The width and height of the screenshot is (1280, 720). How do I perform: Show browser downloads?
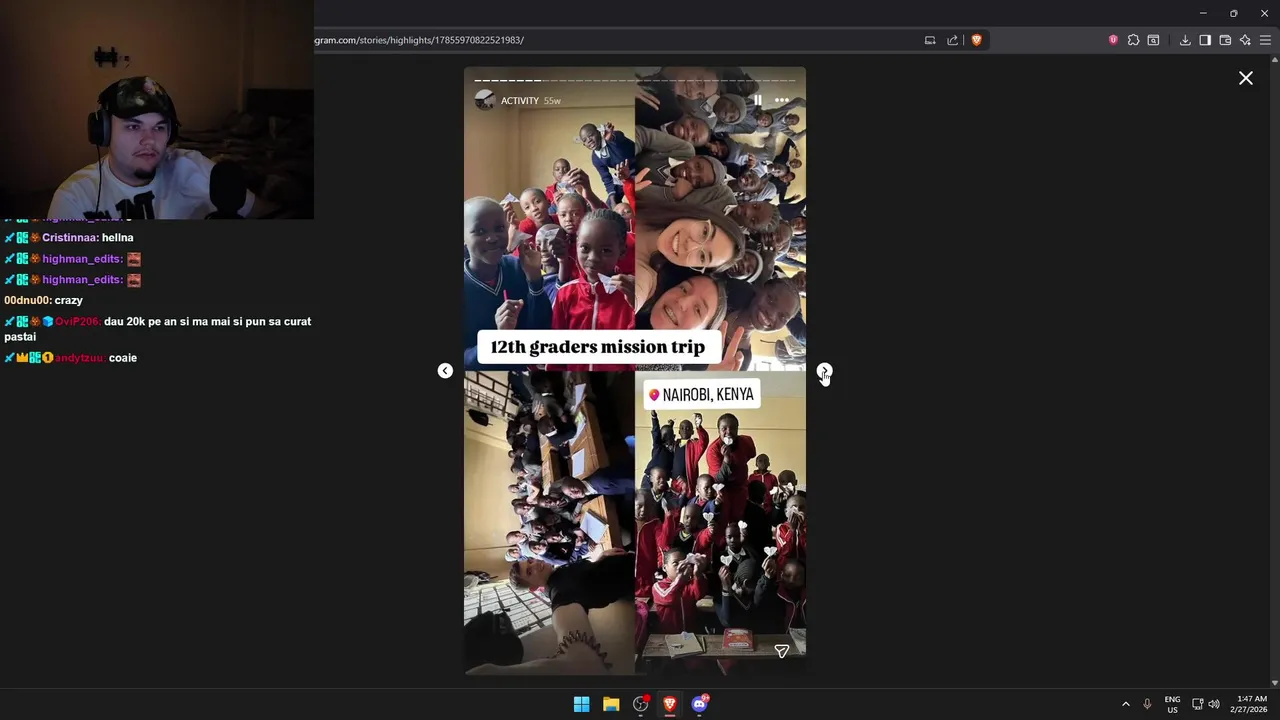pyautogui.click(x=1185, y=40)
